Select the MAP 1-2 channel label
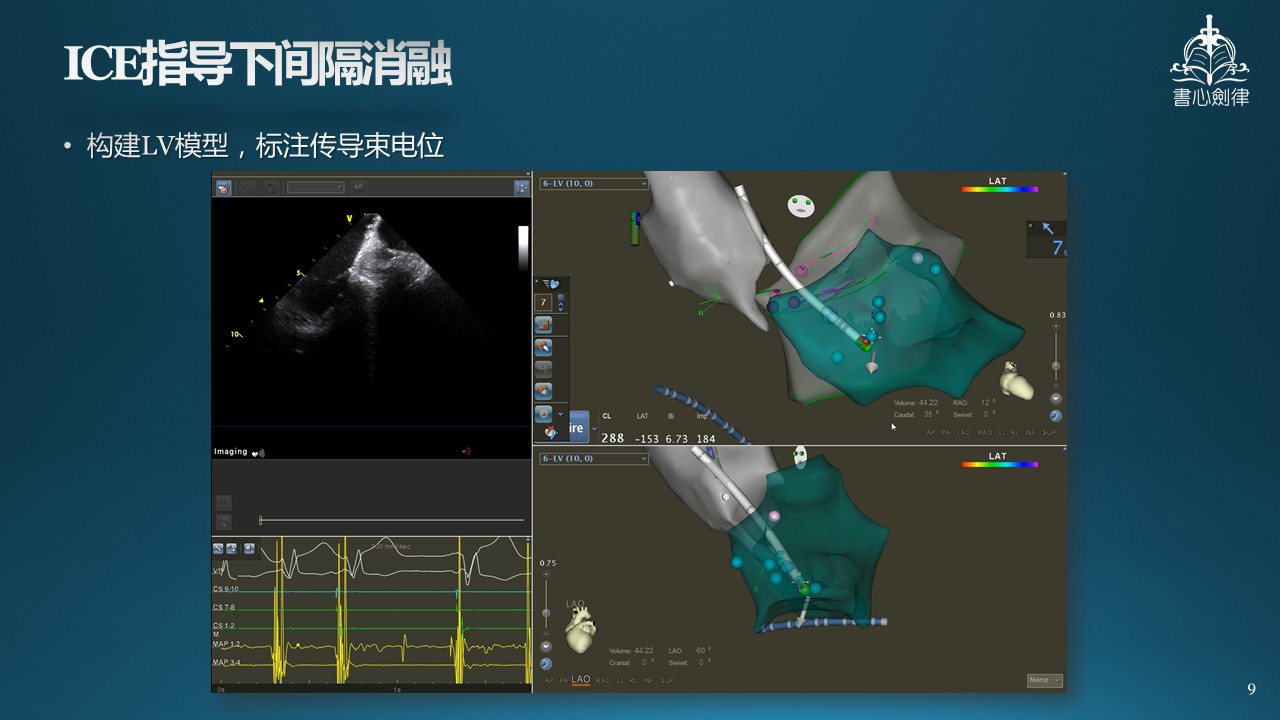 tap(227, 643)
